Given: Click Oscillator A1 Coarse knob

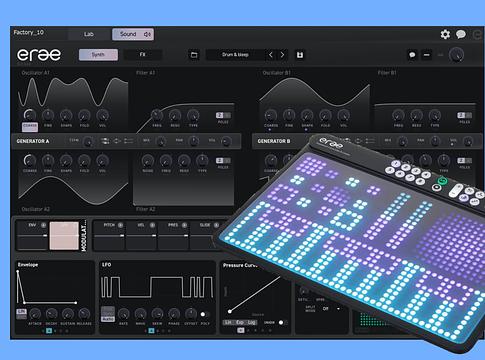Looking at the screenshot, I should (x=30, y=115).
